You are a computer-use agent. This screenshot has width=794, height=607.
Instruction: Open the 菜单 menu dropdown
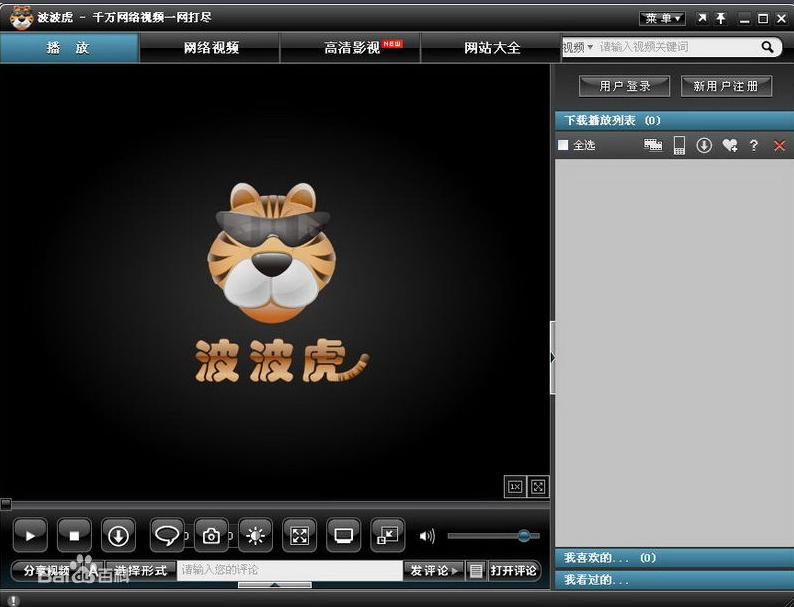point(662,19)
